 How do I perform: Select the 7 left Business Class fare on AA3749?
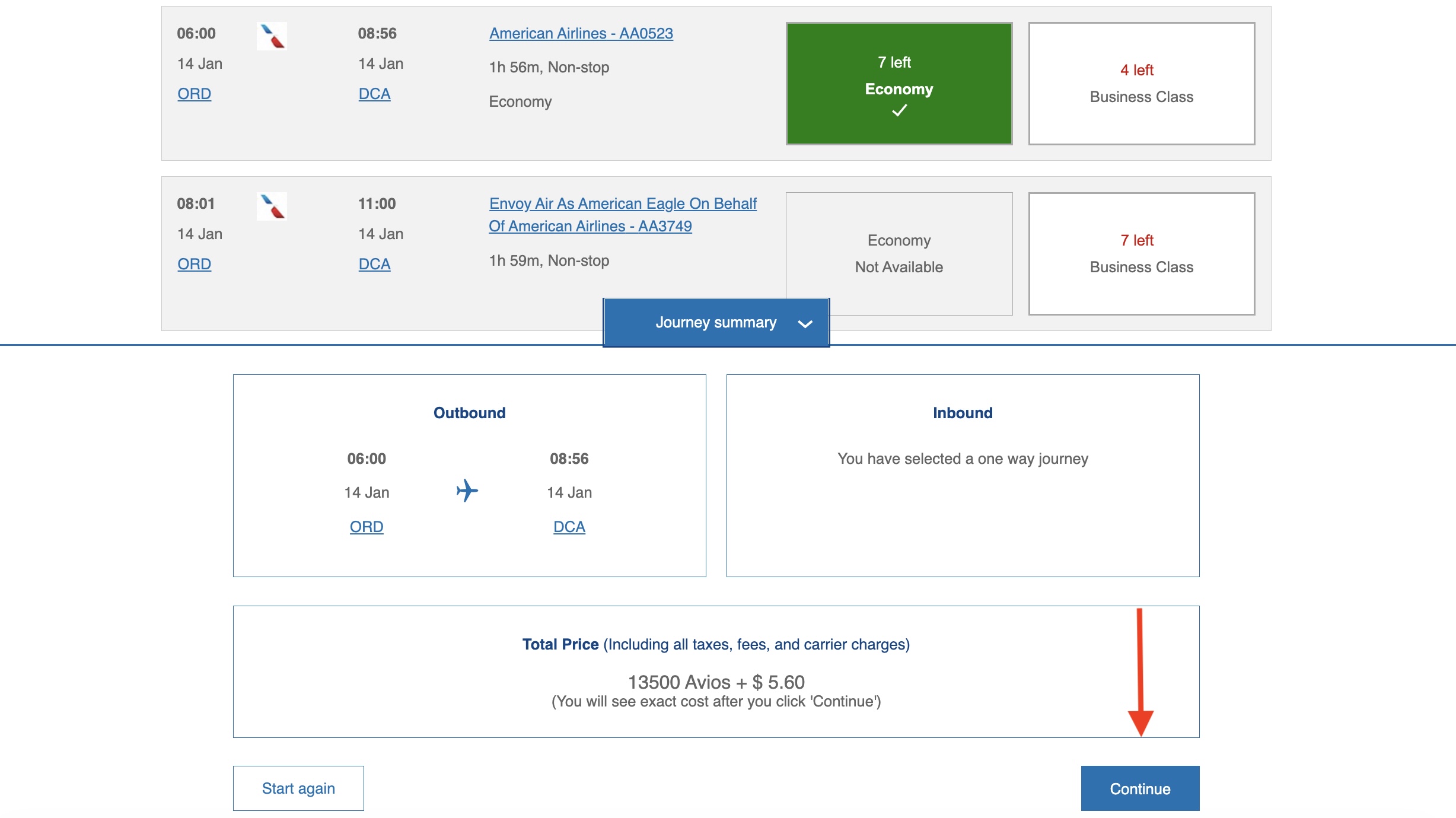coord(1142,254)
